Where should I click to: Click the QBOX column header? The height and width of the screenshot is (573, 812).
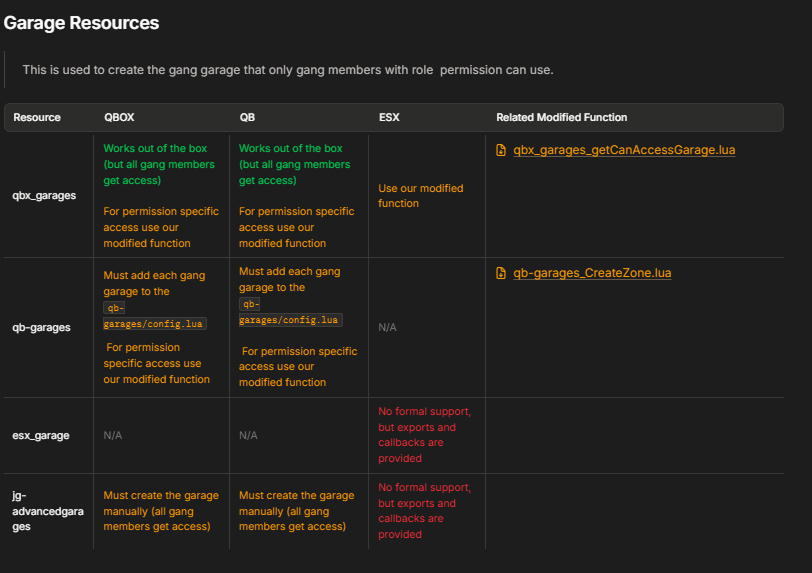[119, 118]
